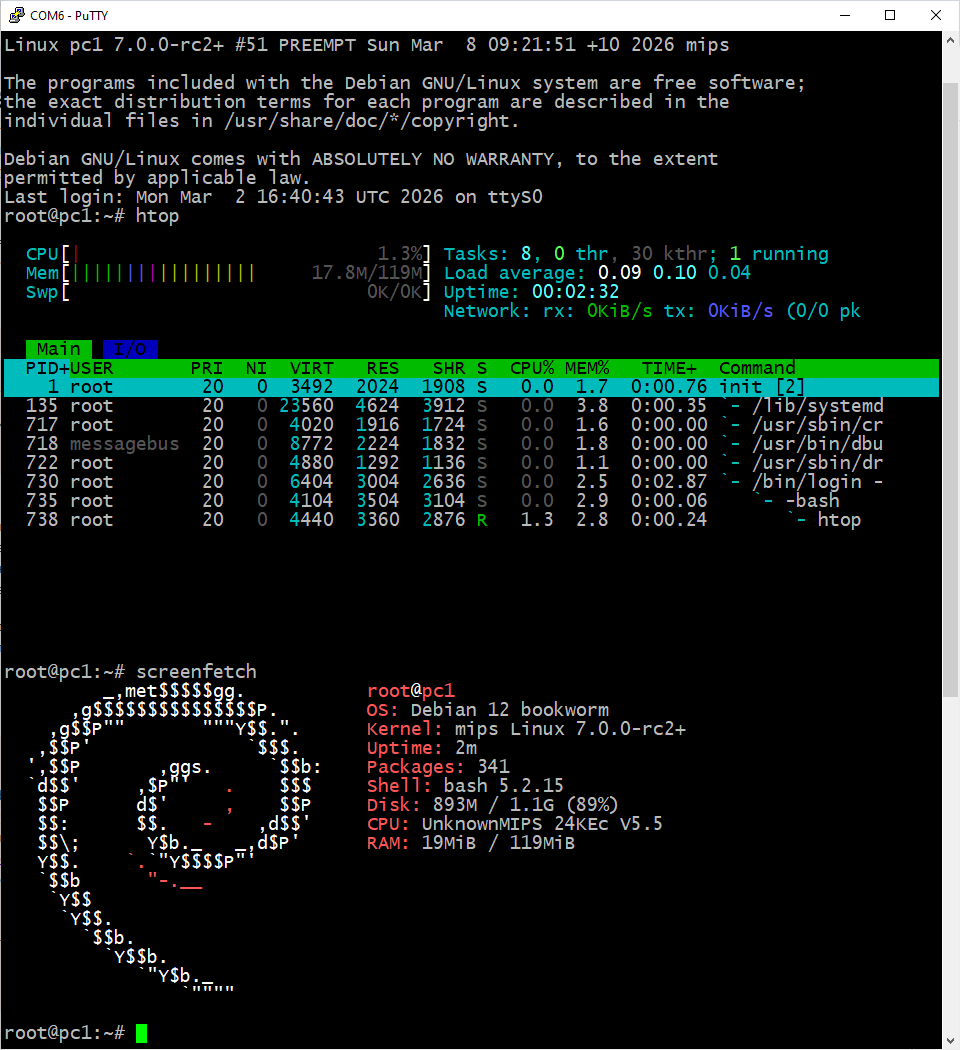
Task: Click the scrollbar up arrow
Action: click(951, 40)
